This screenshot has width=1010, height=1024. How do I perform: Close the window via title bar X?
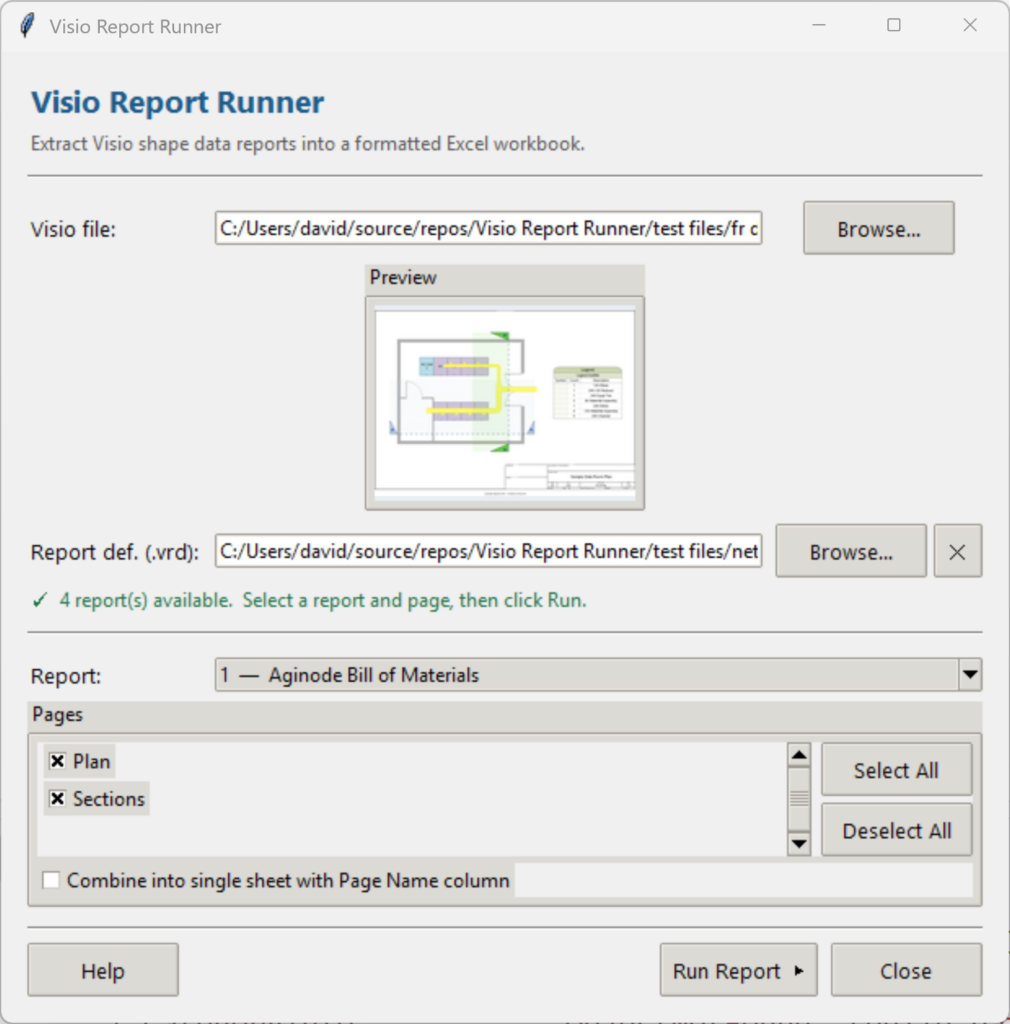pos(970,25)
